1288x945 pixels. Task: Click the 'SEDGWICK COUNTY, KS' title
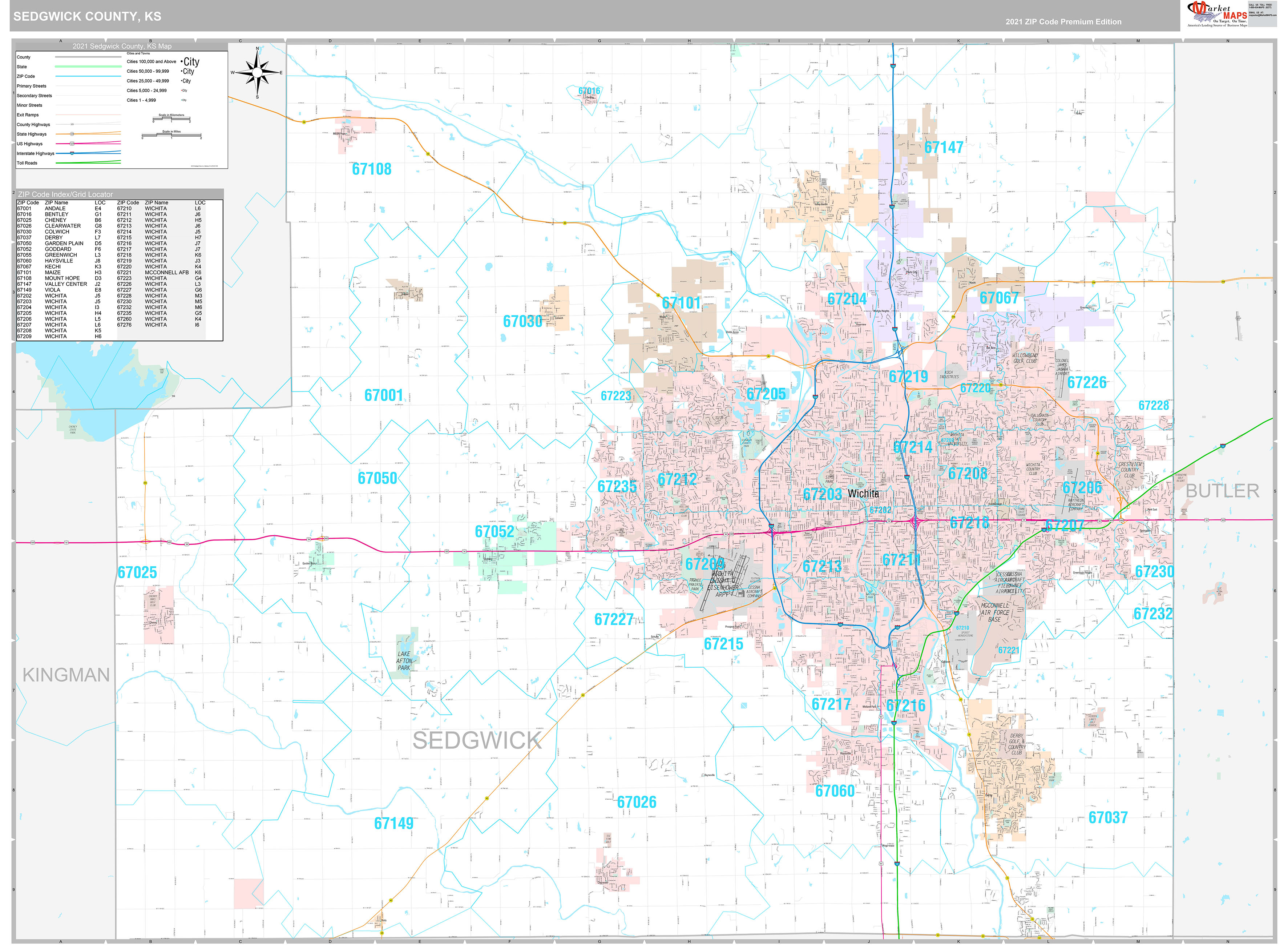coord(88,17)
